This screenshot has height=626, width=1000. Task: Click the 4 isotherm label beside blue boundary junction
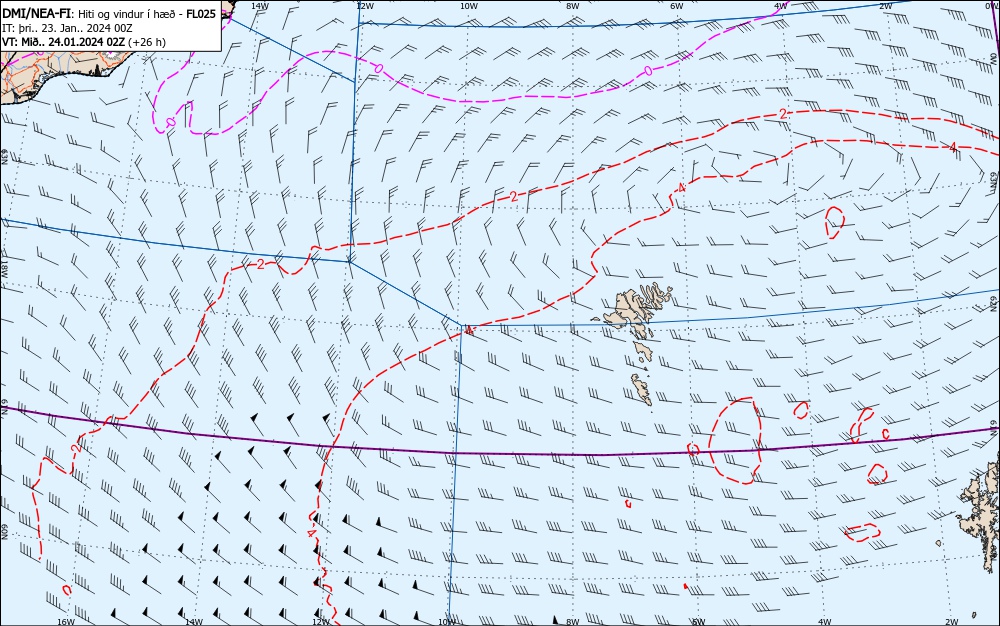pos(469,331)
